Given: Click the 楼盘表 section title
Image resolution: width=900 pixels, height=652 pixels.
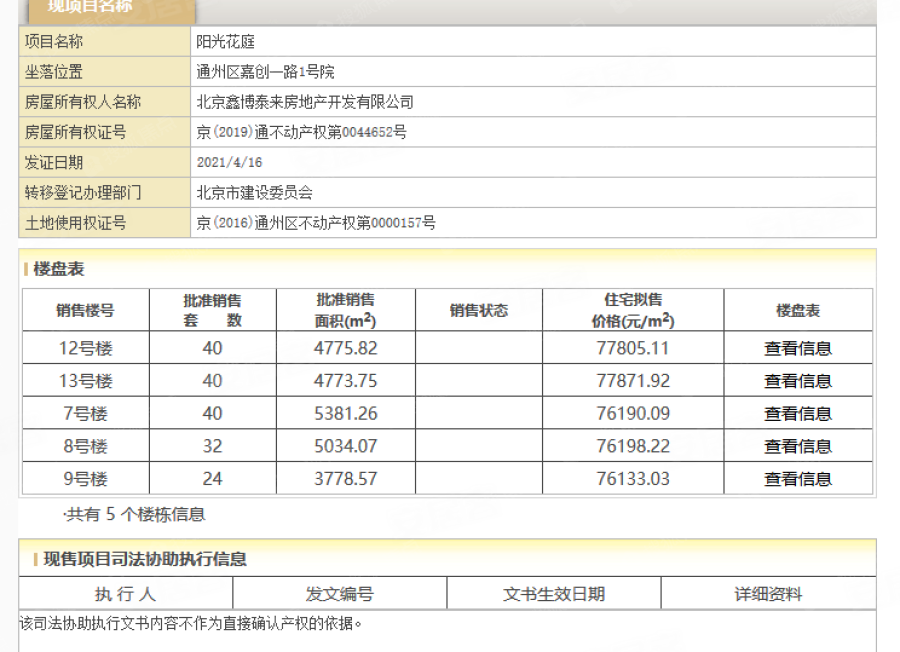Looking at the screenshot, I should point(59,269).
